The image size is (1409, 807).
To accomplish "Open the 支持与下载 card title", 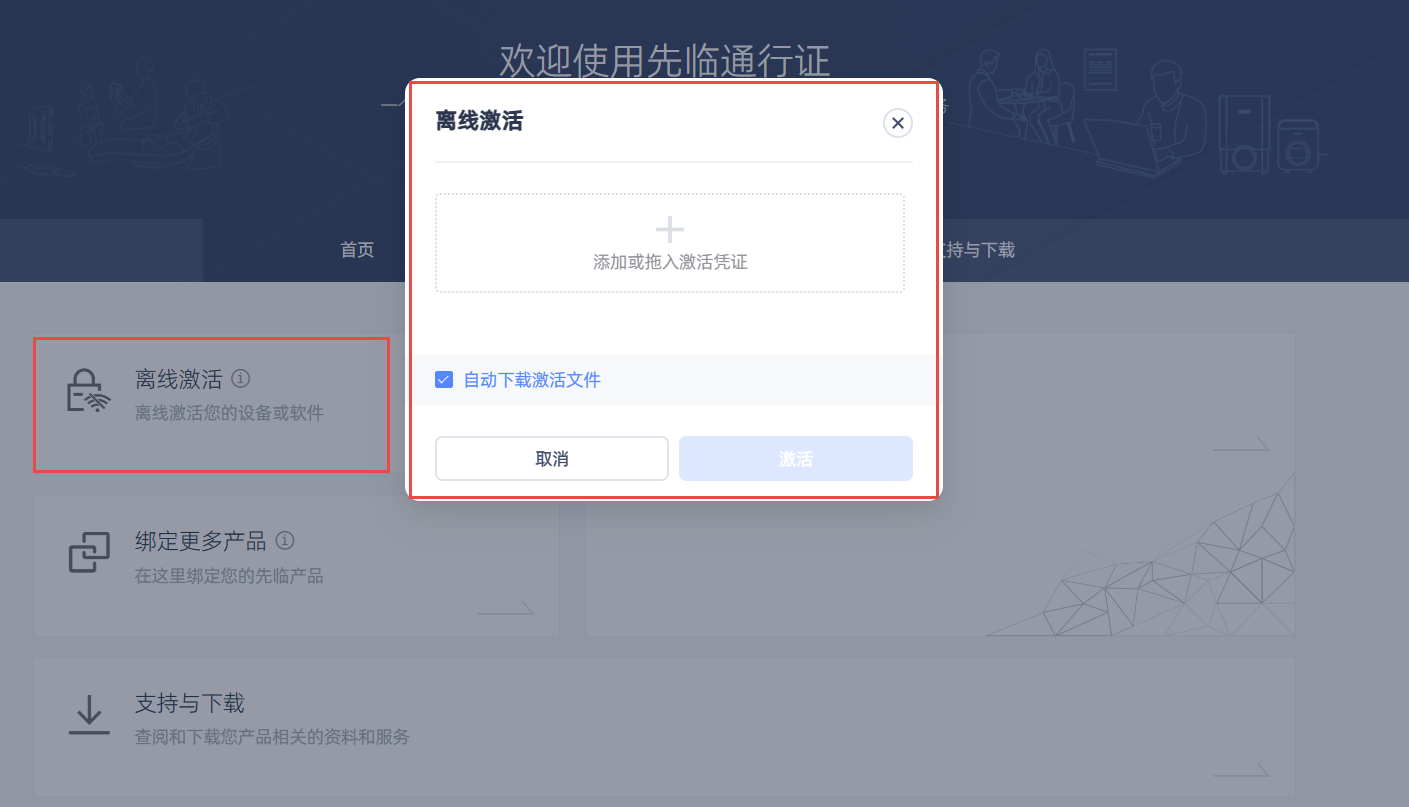I will [x=189, y=703].
